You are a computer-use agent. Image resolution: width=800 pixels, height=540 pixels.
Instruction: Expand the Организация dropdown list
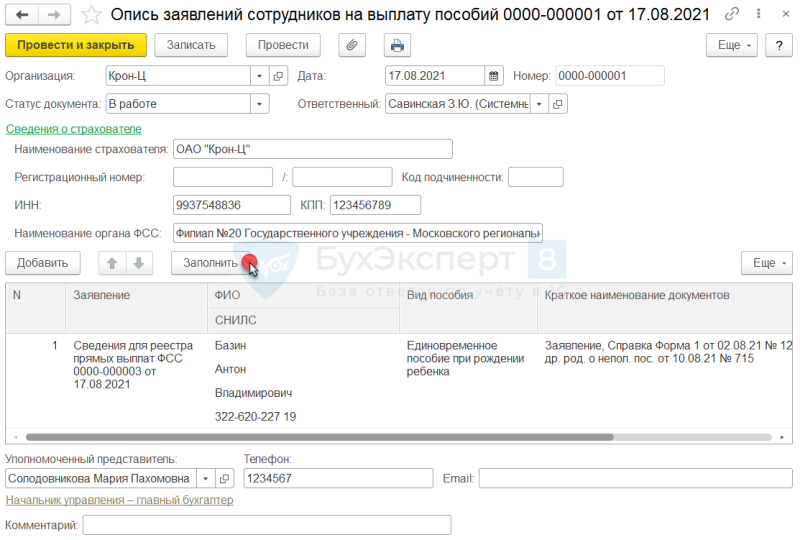[259, 76]
